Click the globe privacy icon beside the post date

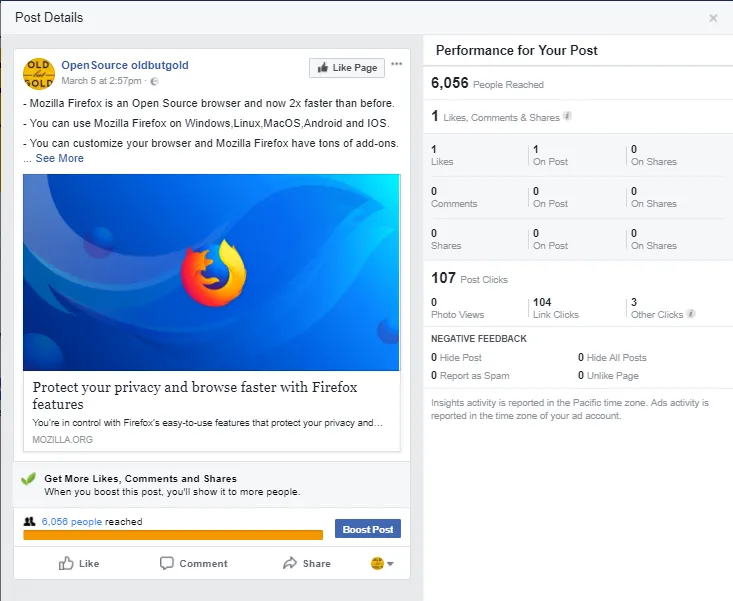point(154,81)
